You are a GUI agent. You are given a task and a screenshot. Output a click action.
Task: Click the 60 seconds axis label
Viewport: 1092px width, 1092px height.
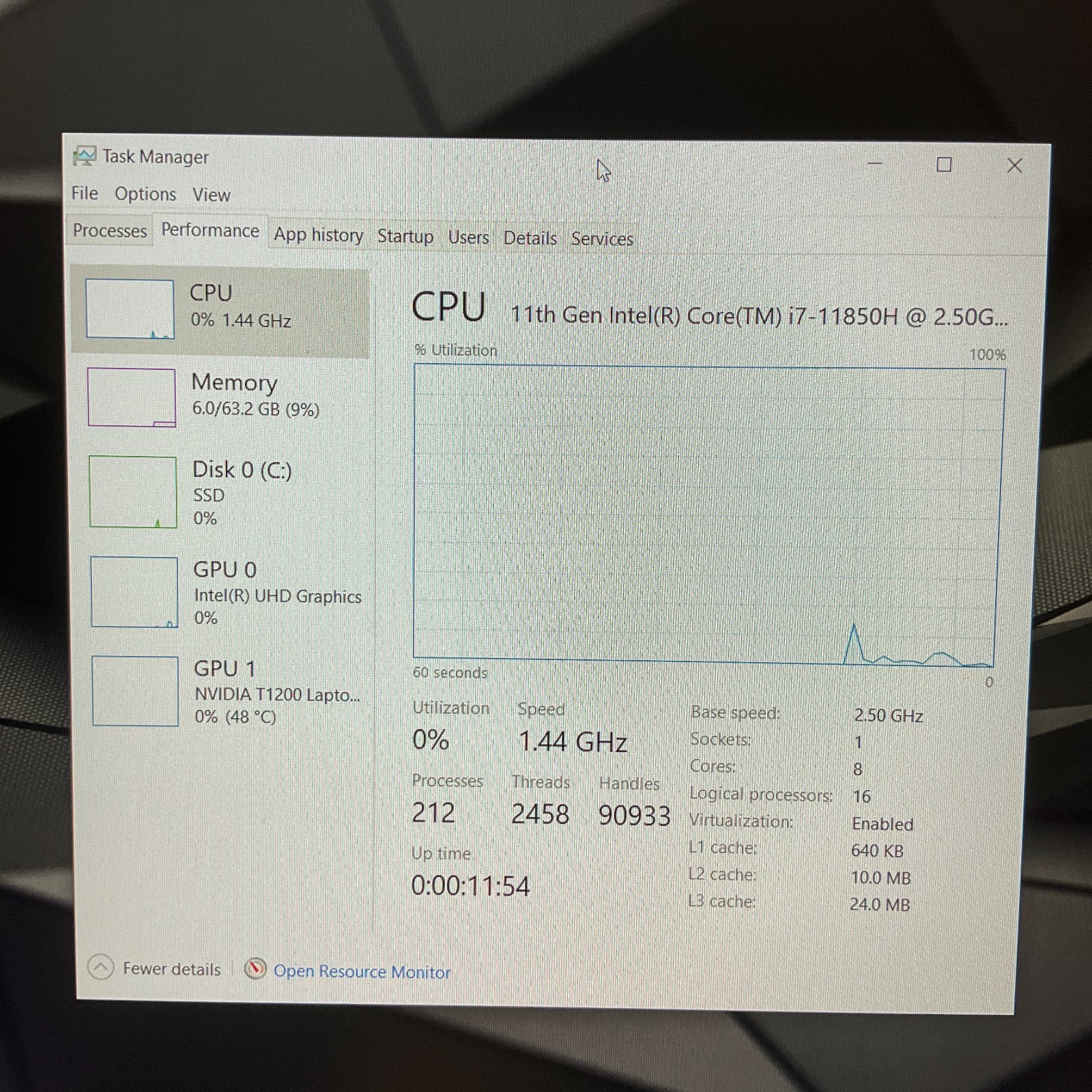pyautogui.click(x=450, y=672)
